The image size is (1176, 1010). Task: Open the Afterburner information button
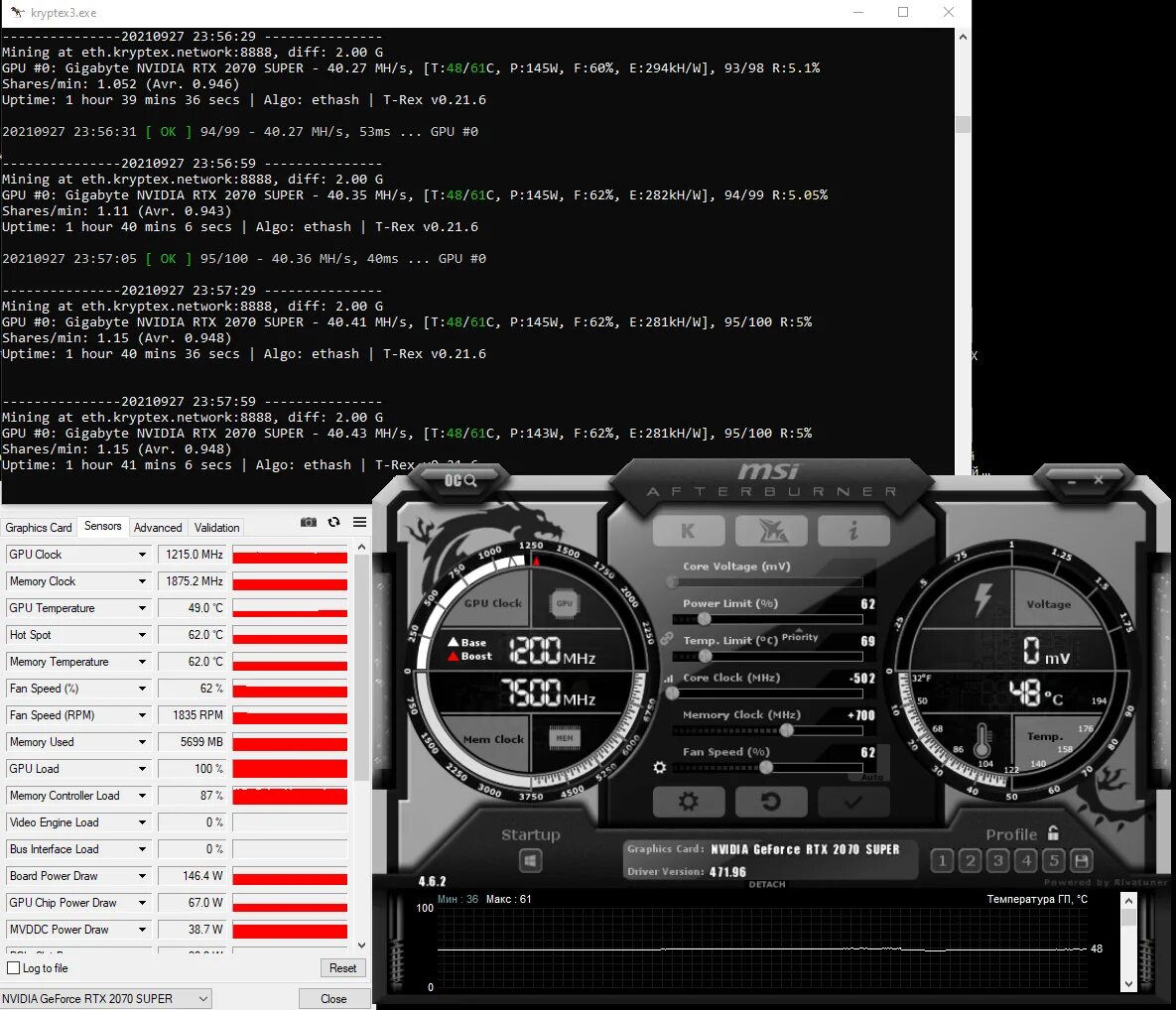click(x=853, y=531)
